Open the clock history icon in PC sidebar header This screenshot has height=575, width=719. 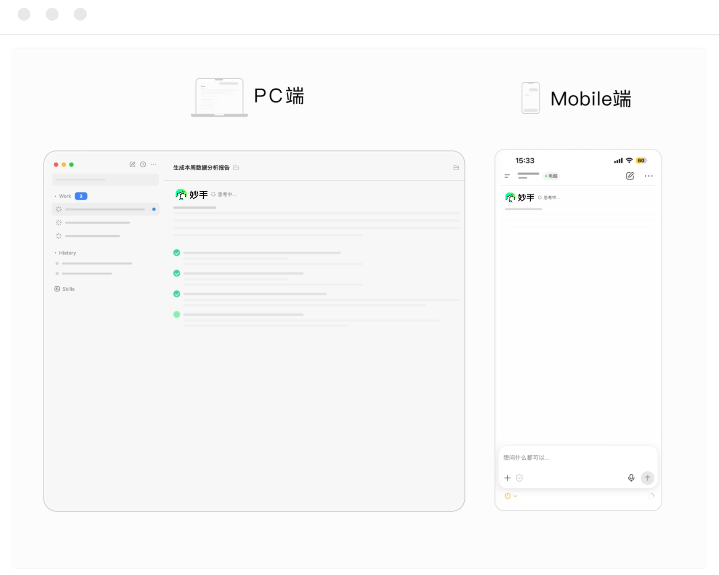pyautogui.click(x=143, y=164)
